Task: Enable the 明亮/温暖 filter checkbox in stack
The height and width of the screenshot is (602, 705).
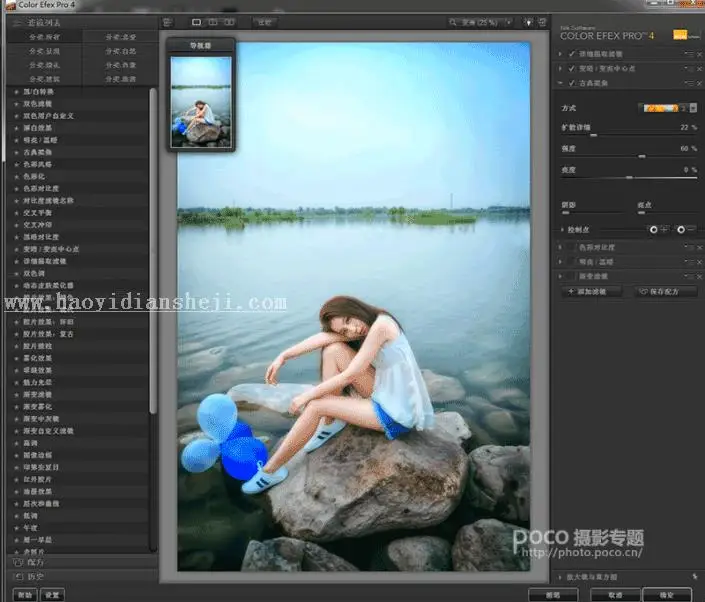Action: (x=571, y=262)
